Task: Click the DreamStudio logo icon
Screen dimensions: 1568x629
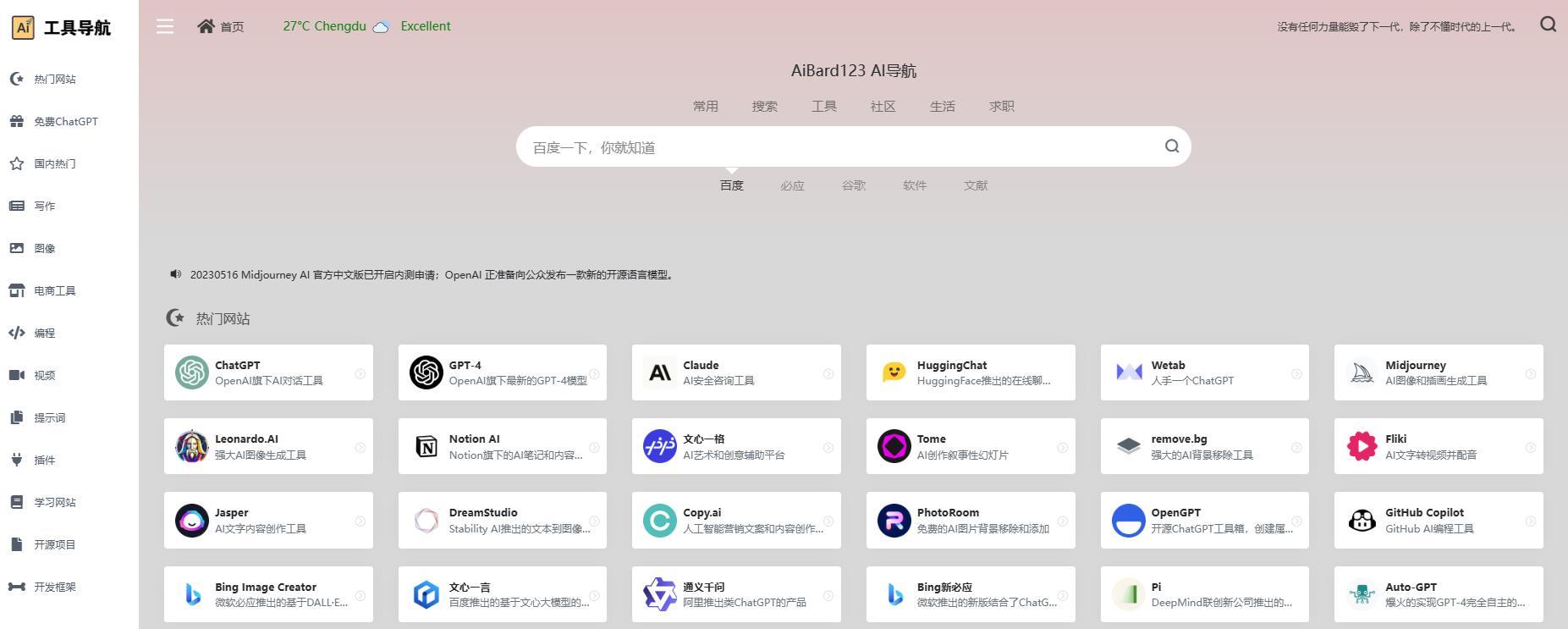Action: [426, 521]
